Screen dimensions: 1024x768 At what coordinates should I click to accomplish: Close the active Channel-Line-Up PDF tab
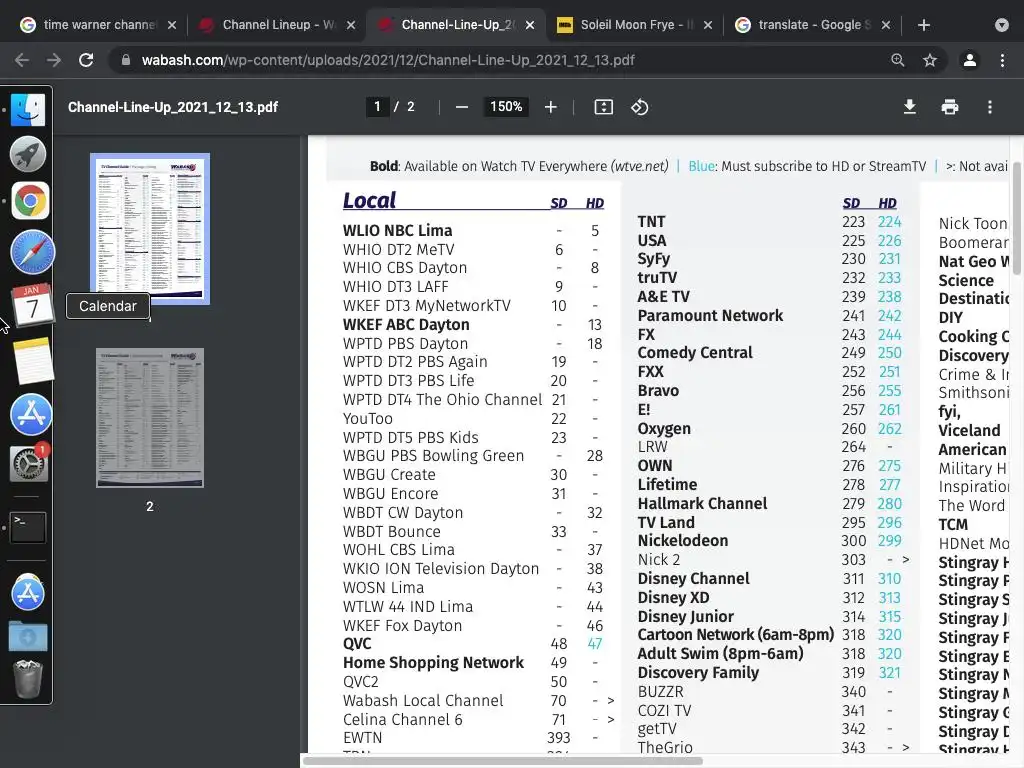tap(530, 25)
